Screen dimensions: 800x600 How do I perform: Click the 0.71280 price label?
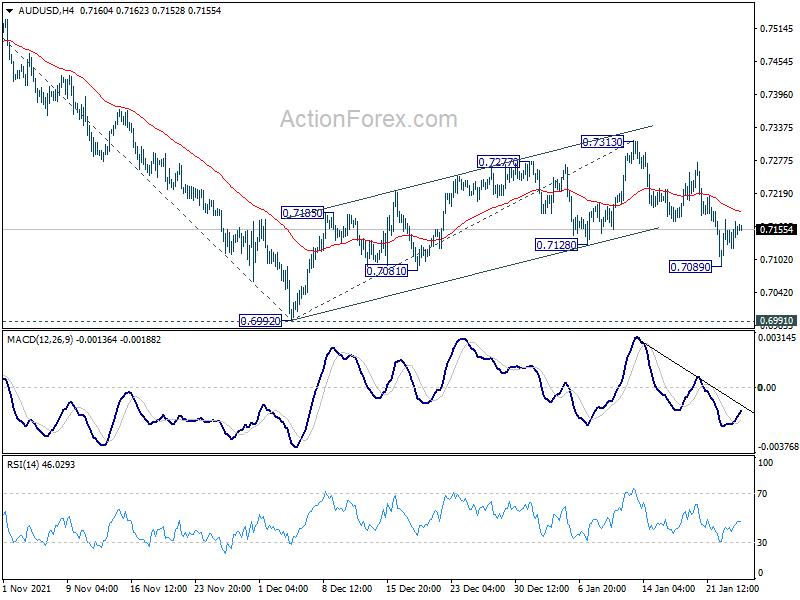(x=556, y=245)
